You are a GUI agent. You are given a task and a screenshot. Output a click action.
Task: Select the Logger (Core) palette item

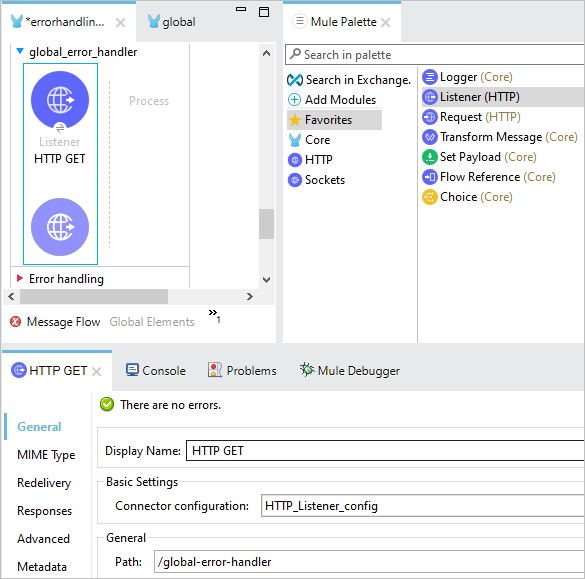[467, 77]
